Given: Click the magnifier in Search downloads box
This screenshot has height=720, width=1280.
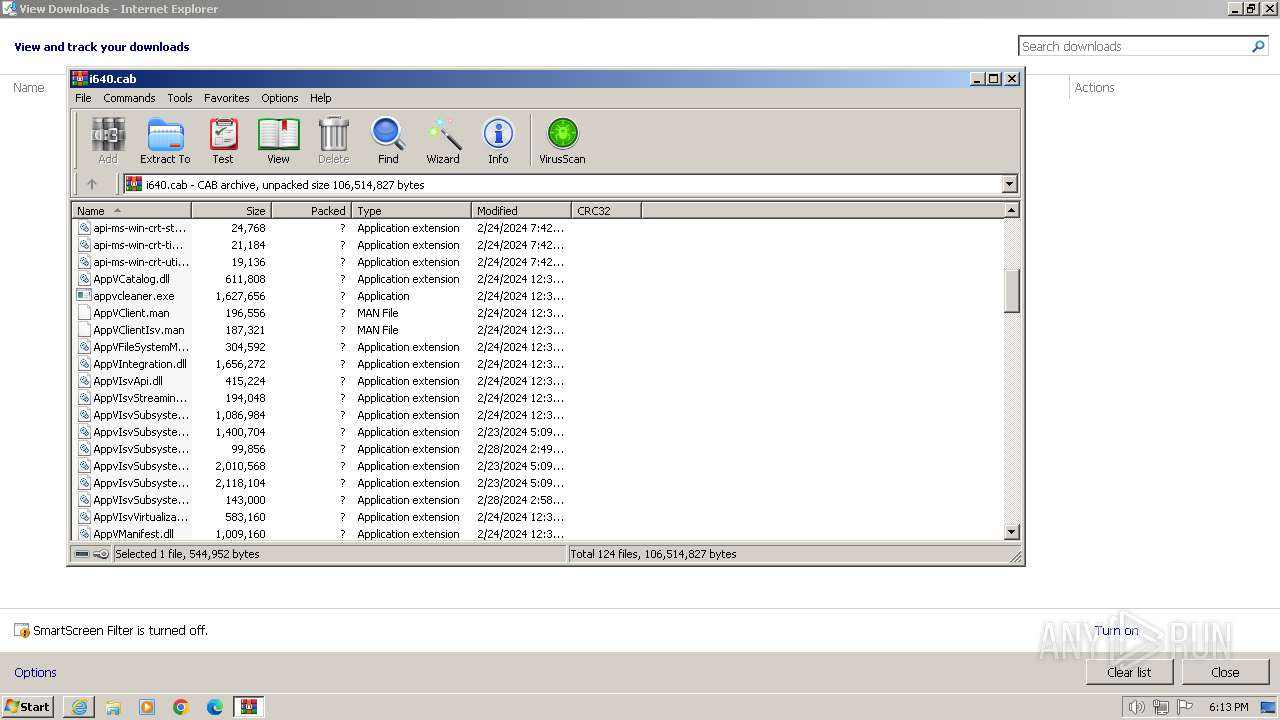Looking at the screenshot, I should (x=1258, y=46).
